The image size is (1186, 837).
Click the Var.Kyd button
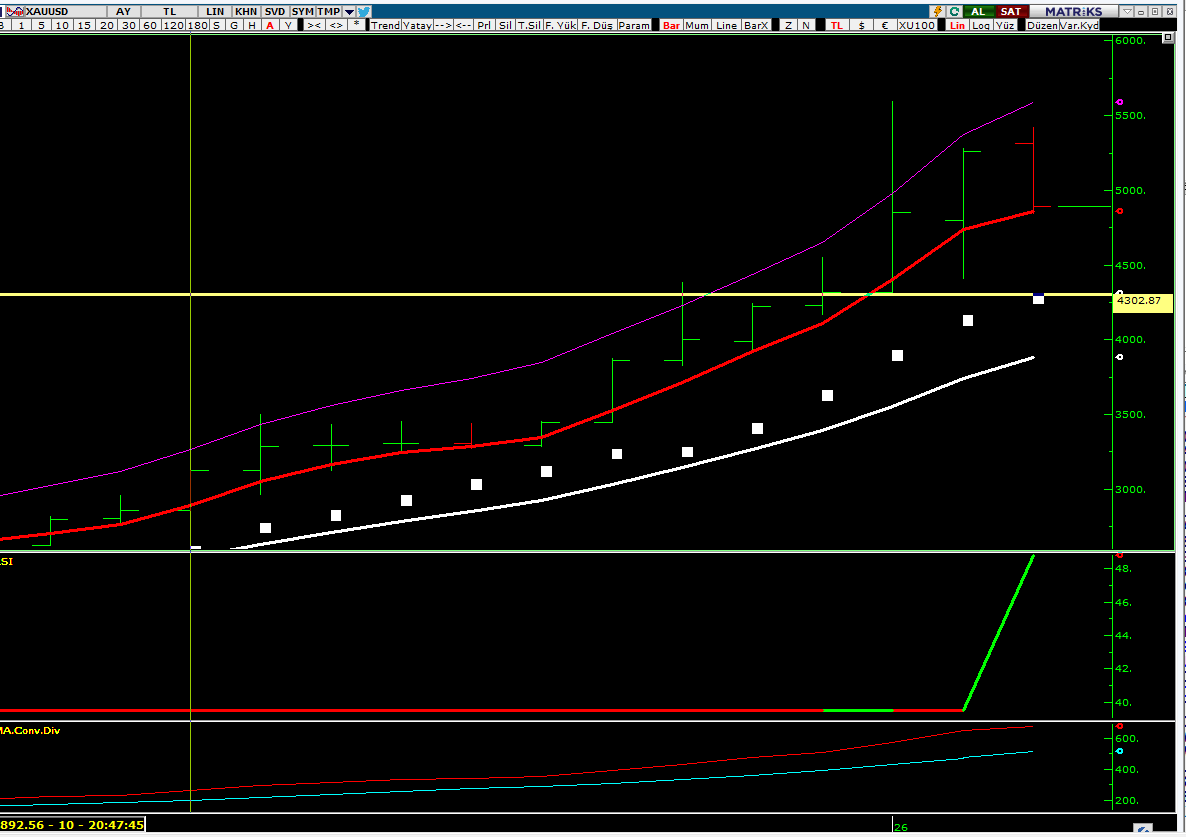coord(1079,25)
